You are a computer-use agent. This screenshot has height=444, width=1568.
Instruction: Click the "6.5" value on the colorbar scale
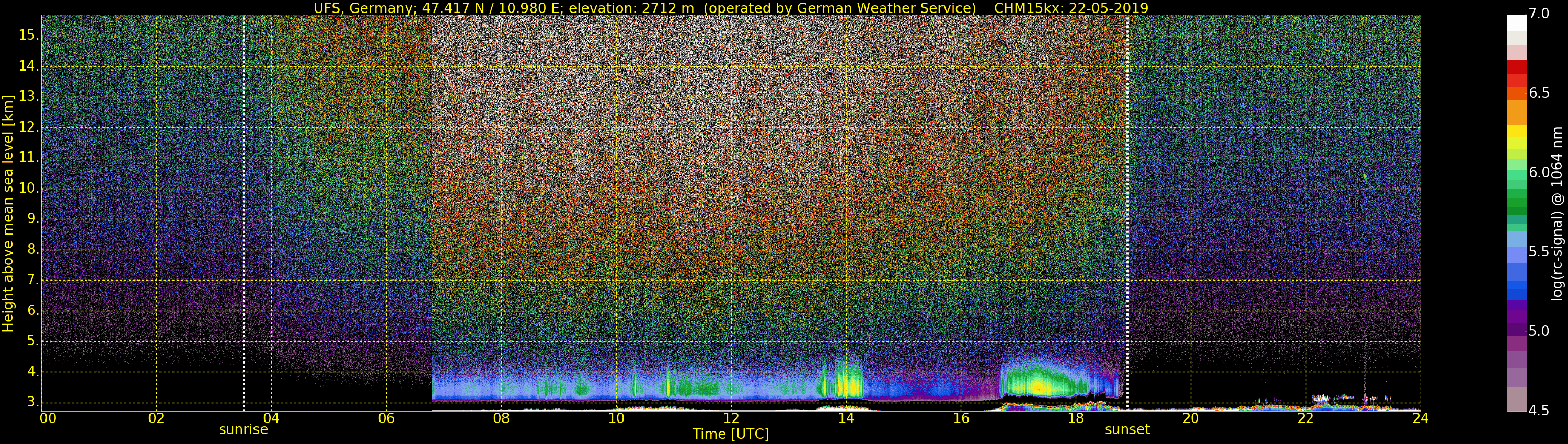(x=1539, y=93)
